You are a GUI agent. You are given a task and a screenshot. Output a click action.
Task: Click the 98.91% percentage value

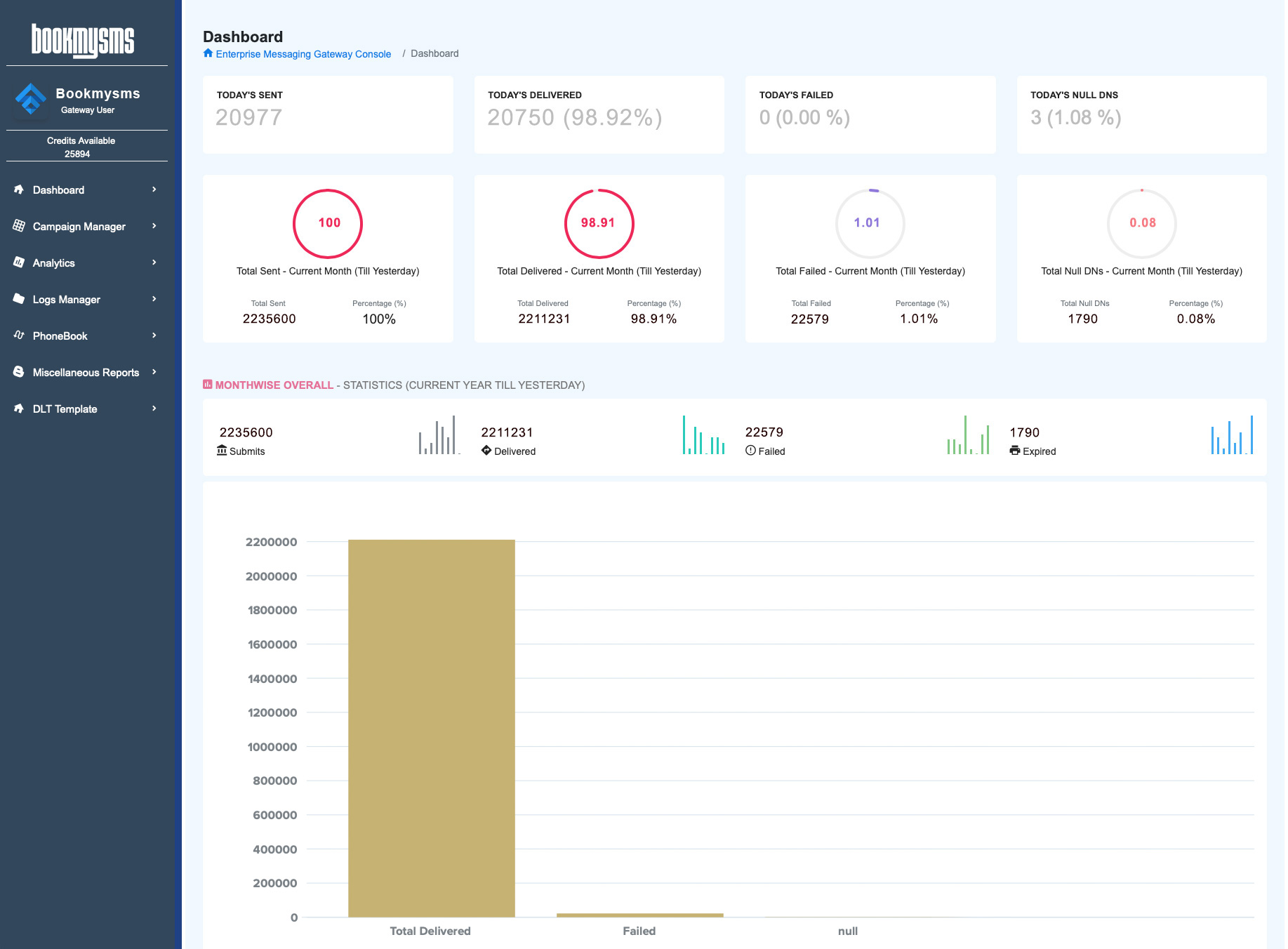pos(653,319)
